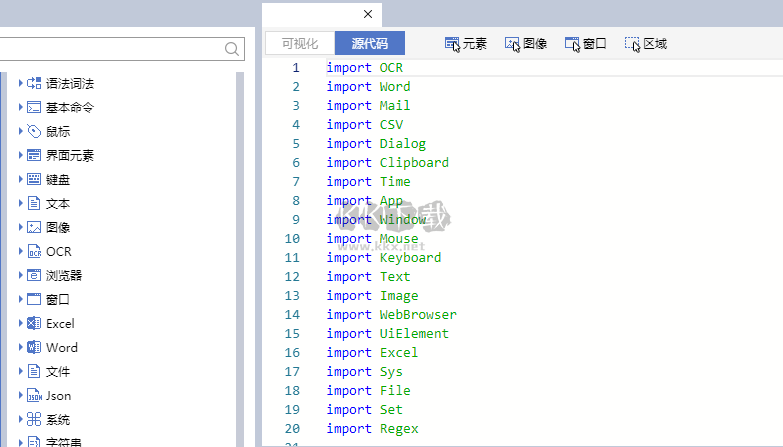Click line number 14 in gutter

click(x=292, y=315)
